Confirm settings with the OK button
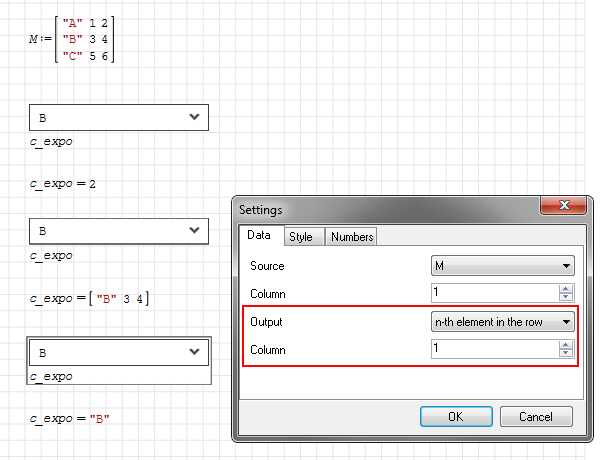 pos(455,416)
